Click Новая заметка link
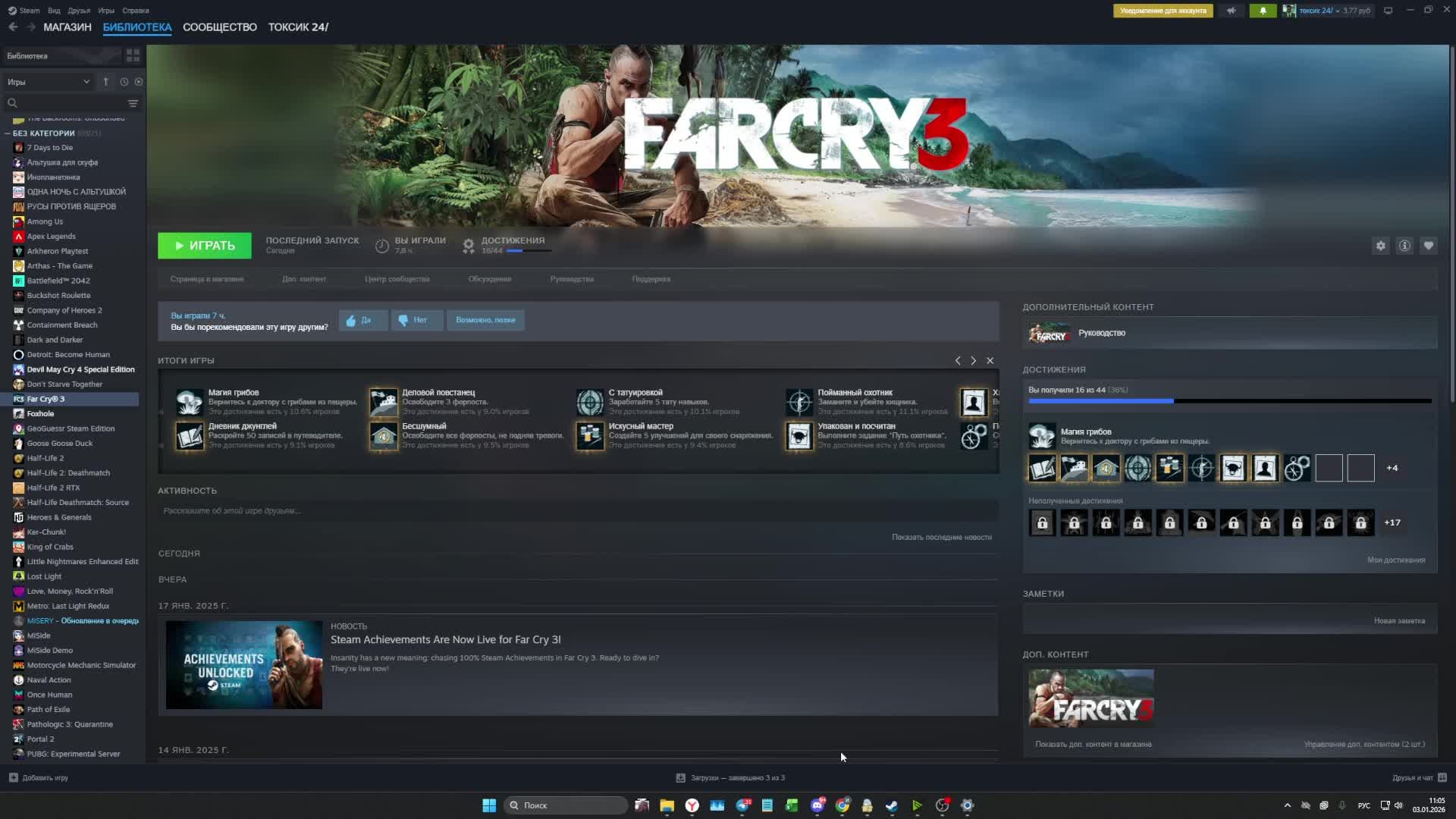Viewport: 1456px width, 819px height. pyautogui.click(x=1399, y=621)
